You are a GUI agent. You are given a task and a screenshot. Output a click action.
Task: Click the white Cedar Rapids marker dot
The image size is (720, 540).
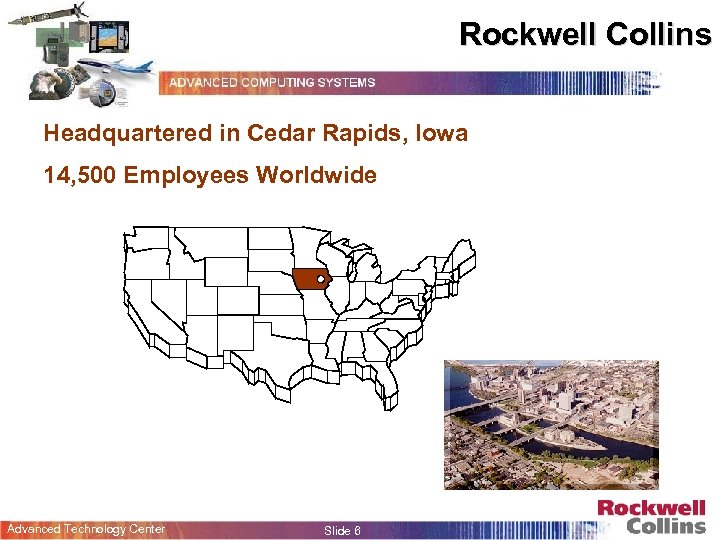(x=321, y=279)
